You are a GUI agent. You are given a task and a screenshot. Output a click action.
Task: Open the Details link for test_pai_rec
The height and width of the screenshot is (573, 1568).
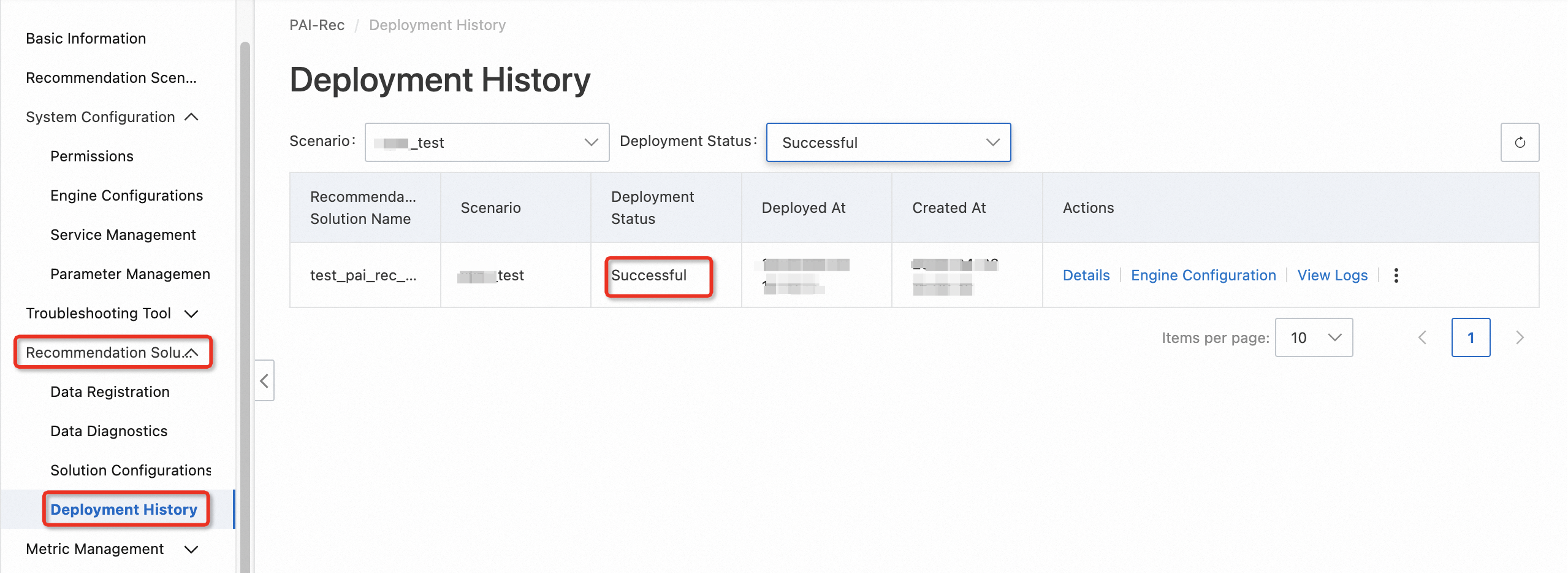coord(1086,275)
